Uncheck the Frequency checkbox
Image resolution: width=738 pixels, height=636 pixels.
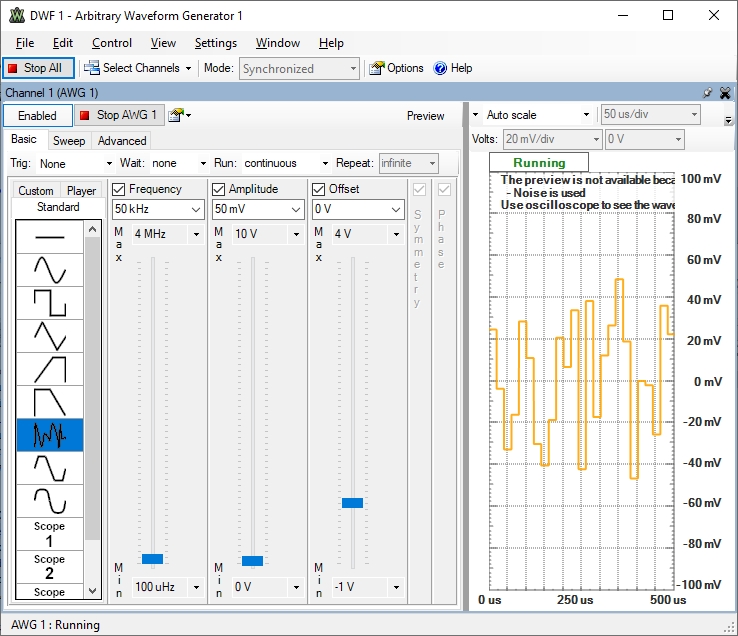coord(119,189)
